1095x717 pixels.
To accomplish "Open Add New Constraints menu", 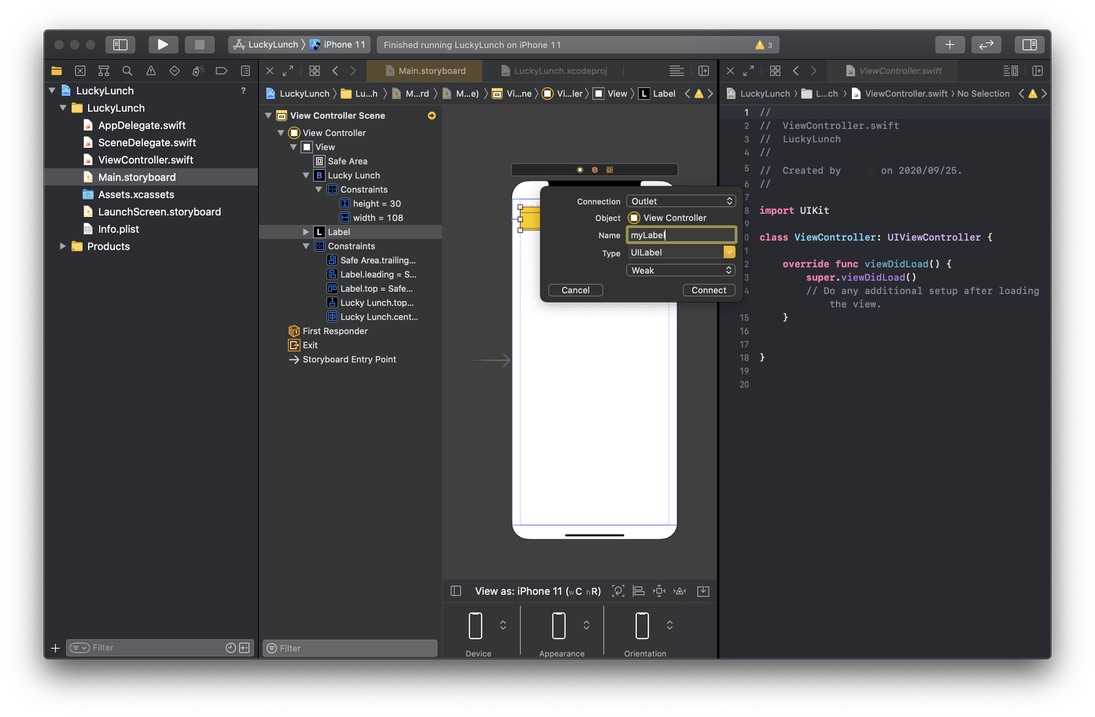I will pos(659,591).
